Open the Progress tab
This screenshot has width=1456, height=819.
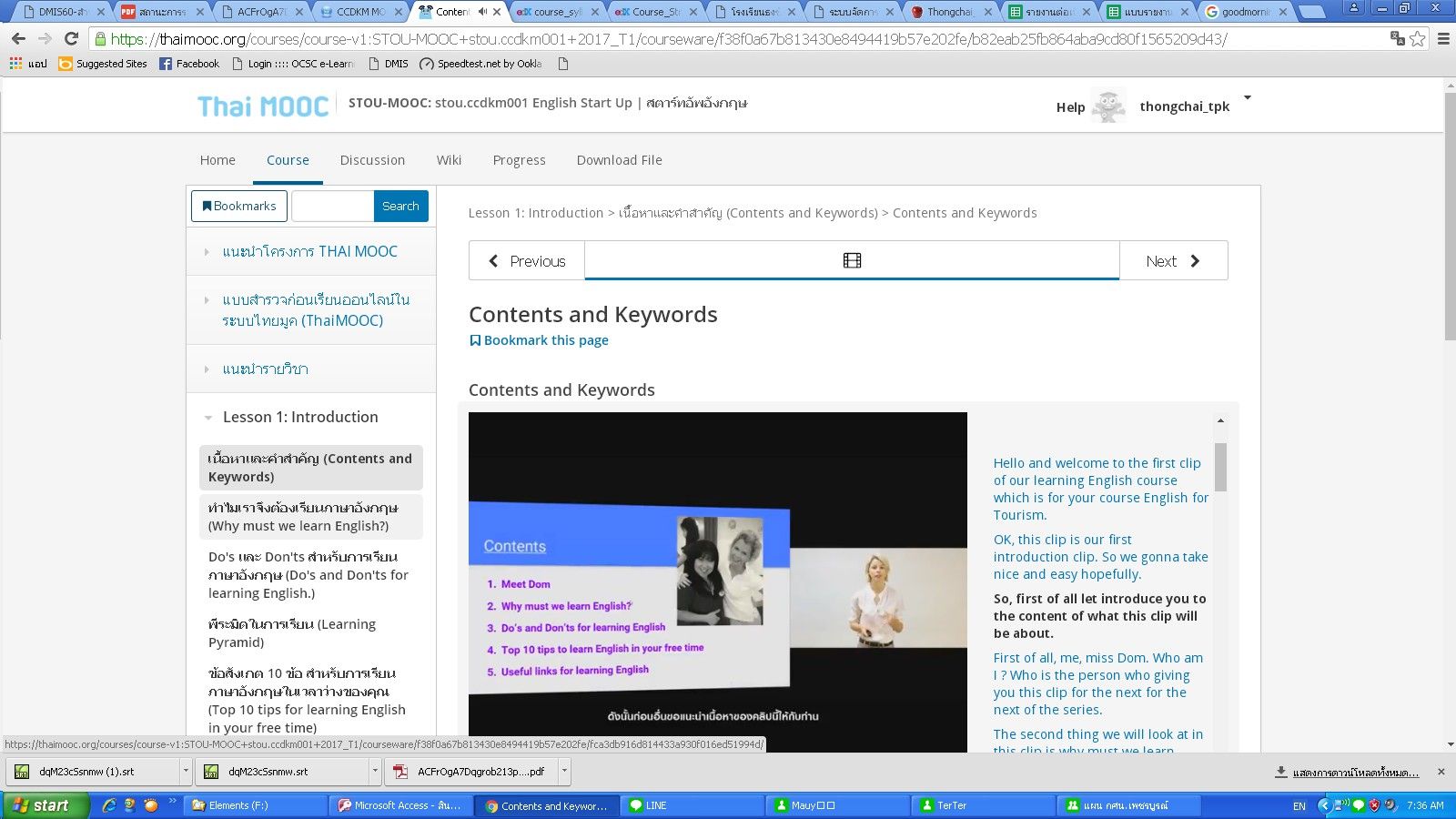[519, 160]
